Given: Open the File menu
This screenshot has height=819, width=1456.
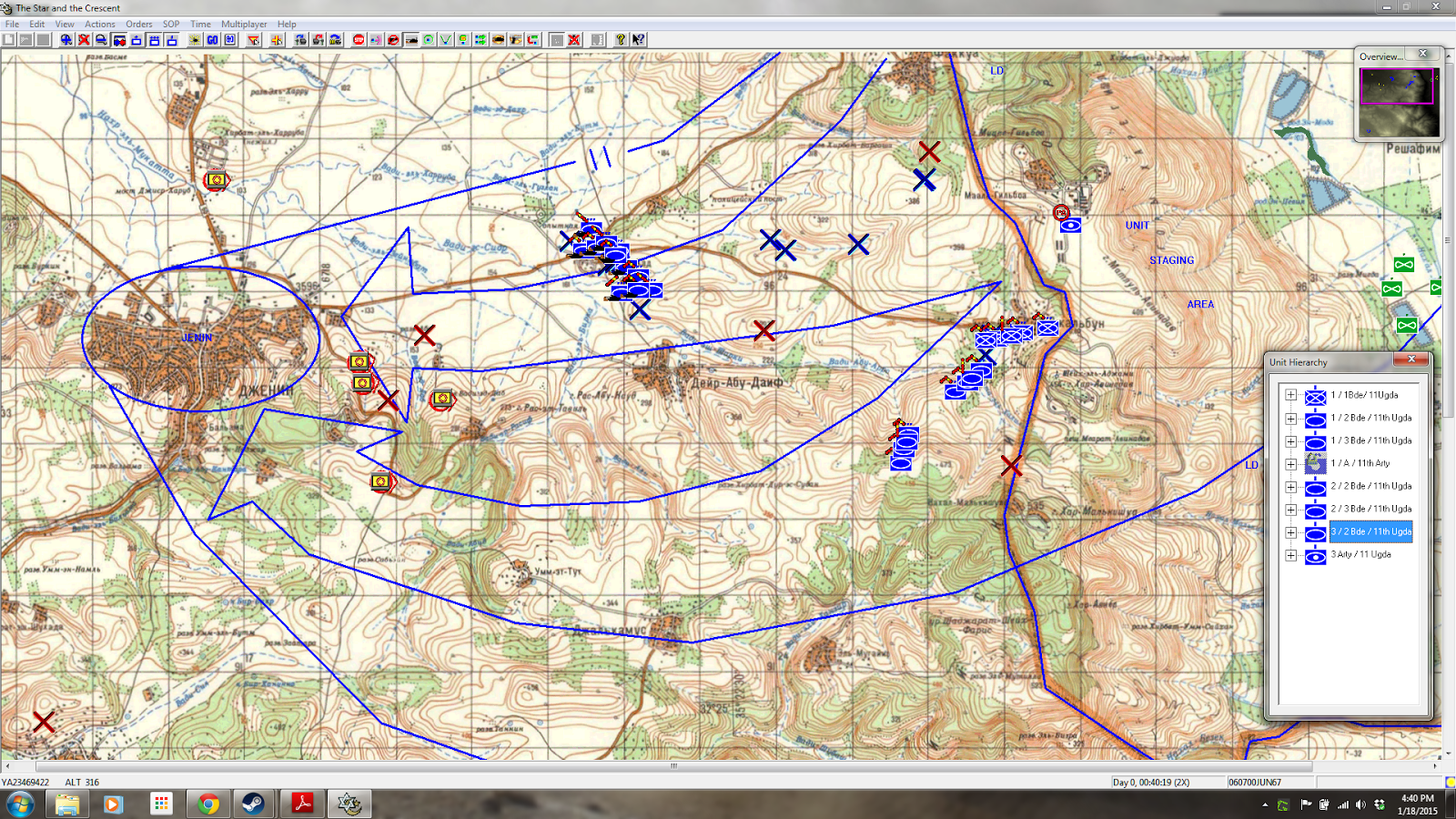Looking at the screenshot, I should pyautogui.click(x=12, y=24).
